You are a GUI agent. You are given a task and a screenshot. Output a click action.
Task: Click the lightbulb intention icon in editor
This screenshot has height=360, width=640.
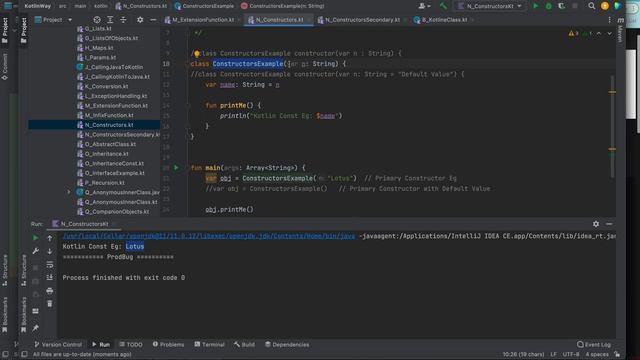point(197,53)
